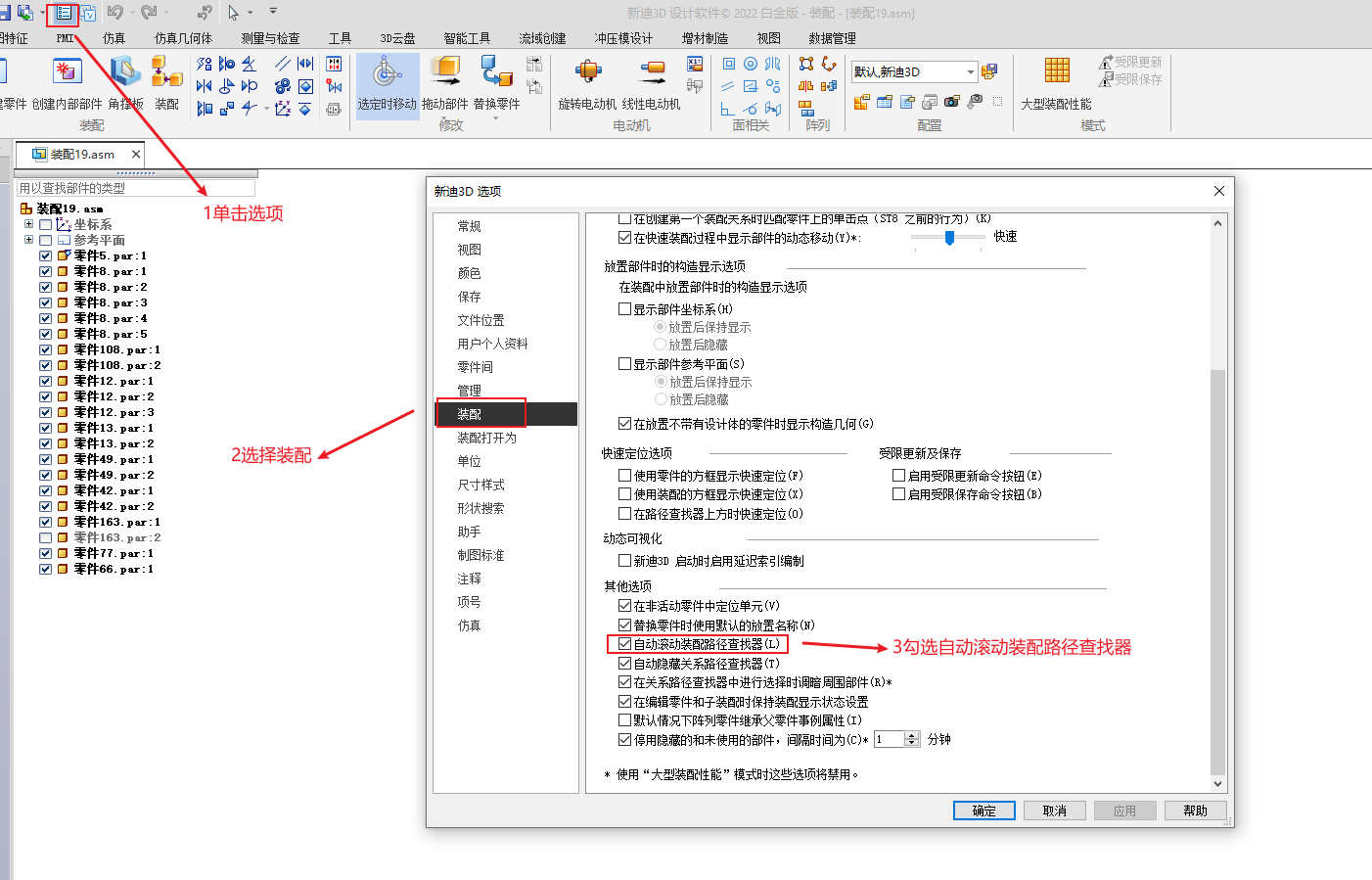Open the 默认,新迪3D configuration dropdown
The width and height of the screenshot is (1372, 880).
click(x=971, y=71)
